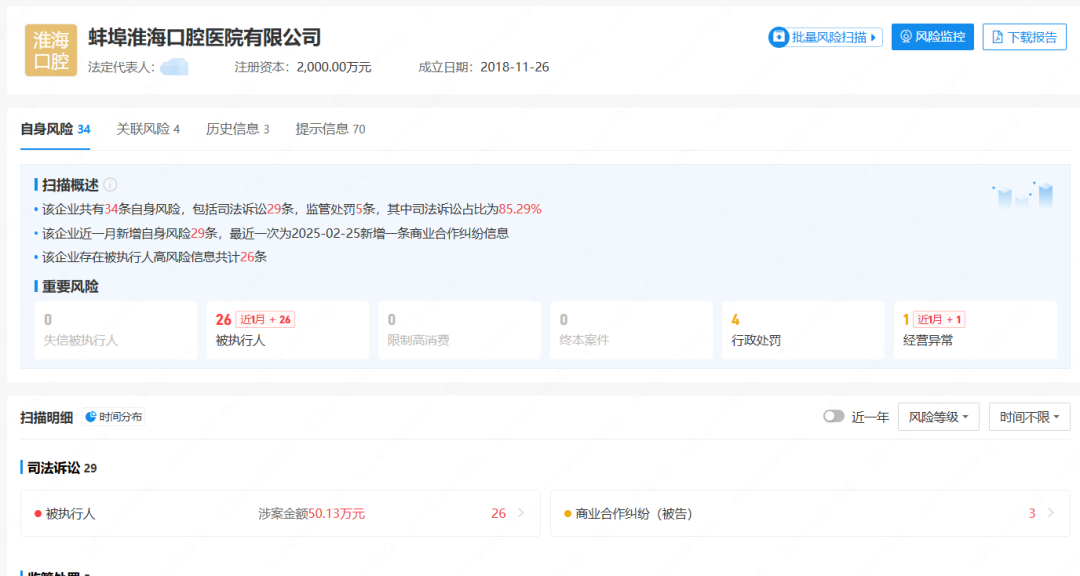This screenshot has height=576, width=1080.
Task: Click the 风险监控 button
Action: (x=933, y=37)
